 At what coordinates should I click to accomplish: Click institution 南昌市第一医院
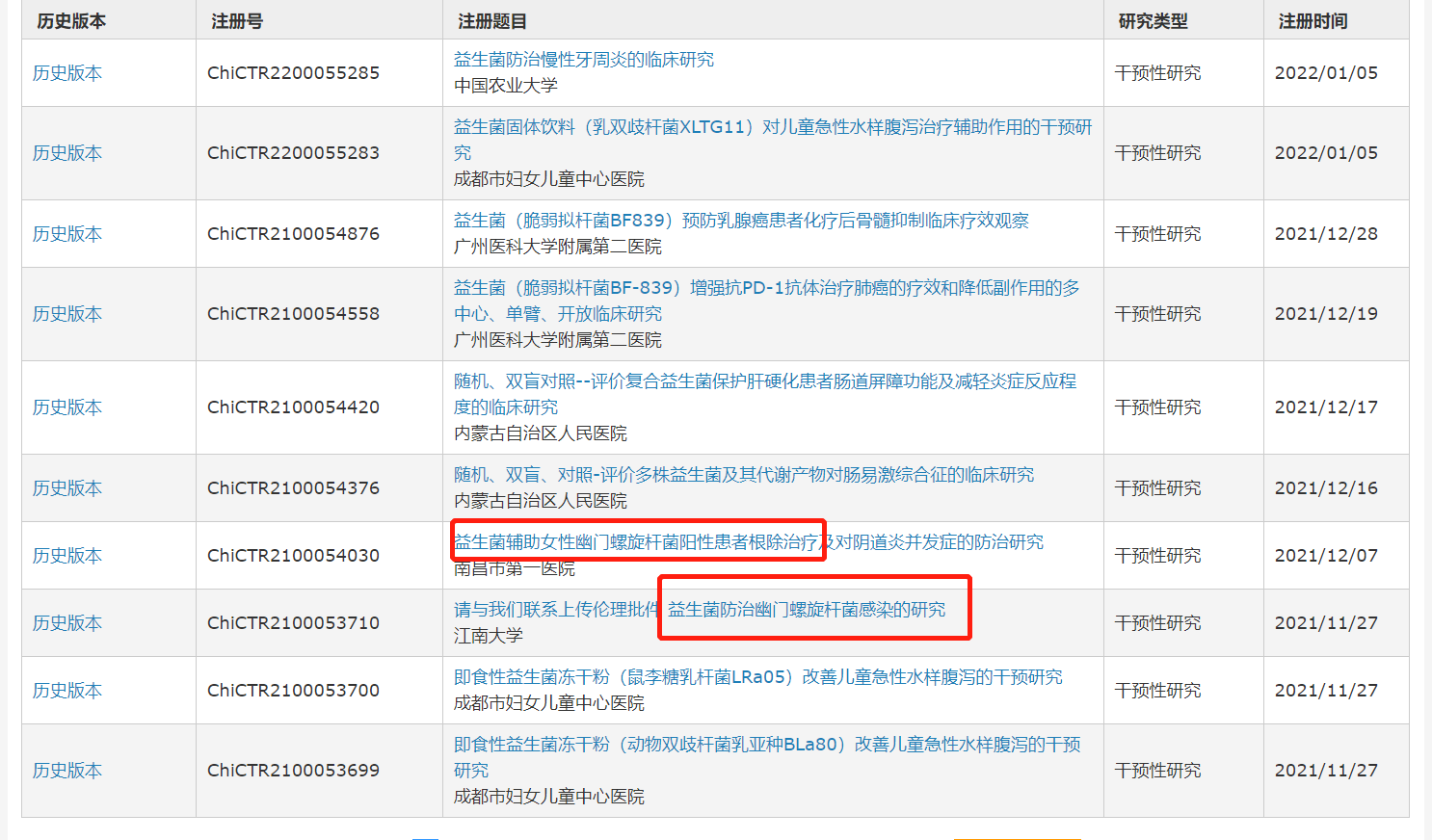point(515,568)
